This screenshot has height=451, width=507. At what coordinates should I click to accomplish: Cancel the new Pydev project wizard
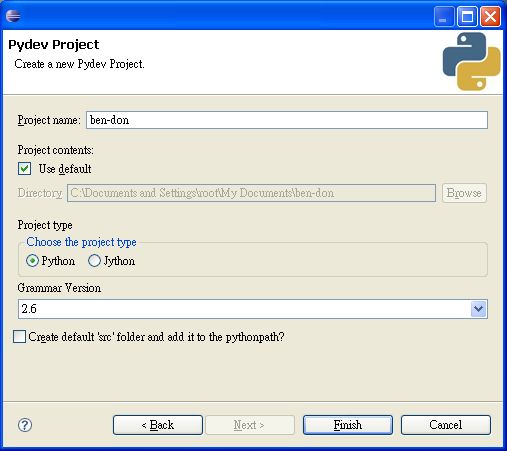click(446, 425)
